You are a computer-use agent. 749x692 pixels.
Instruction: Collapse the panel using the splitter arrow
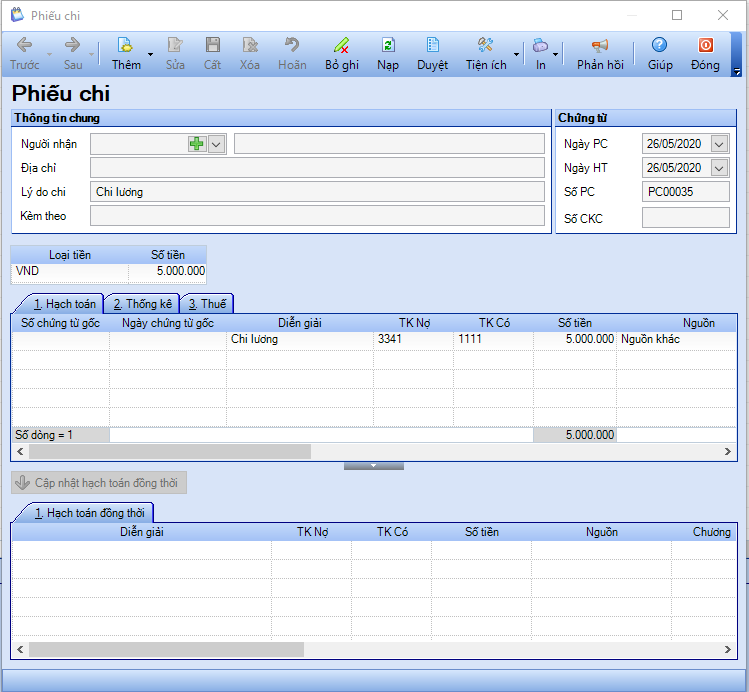tap(374, 466)
